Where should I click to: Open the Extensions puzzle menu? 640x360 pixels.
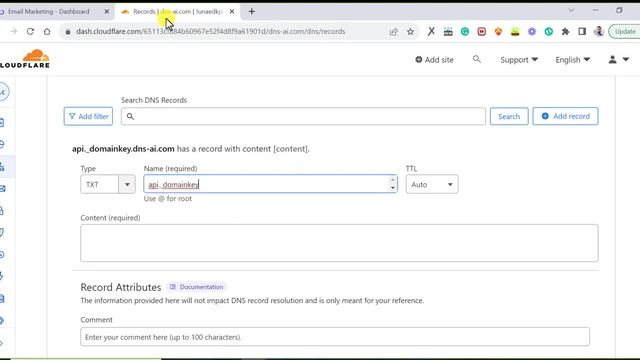565,31
